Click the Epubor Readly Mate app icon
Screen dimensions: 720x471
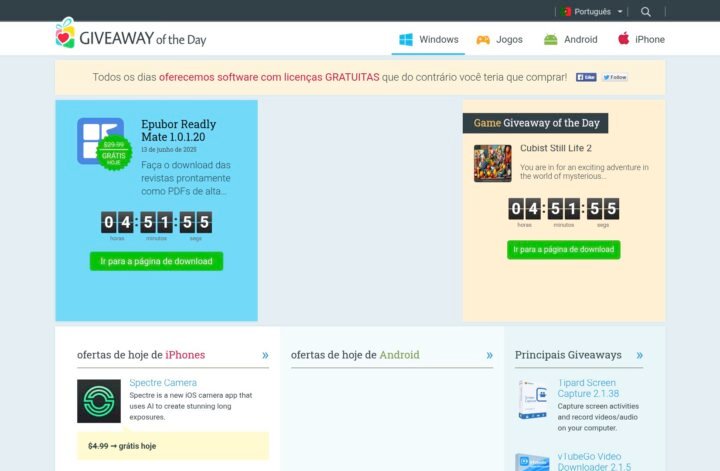[100, 141]
